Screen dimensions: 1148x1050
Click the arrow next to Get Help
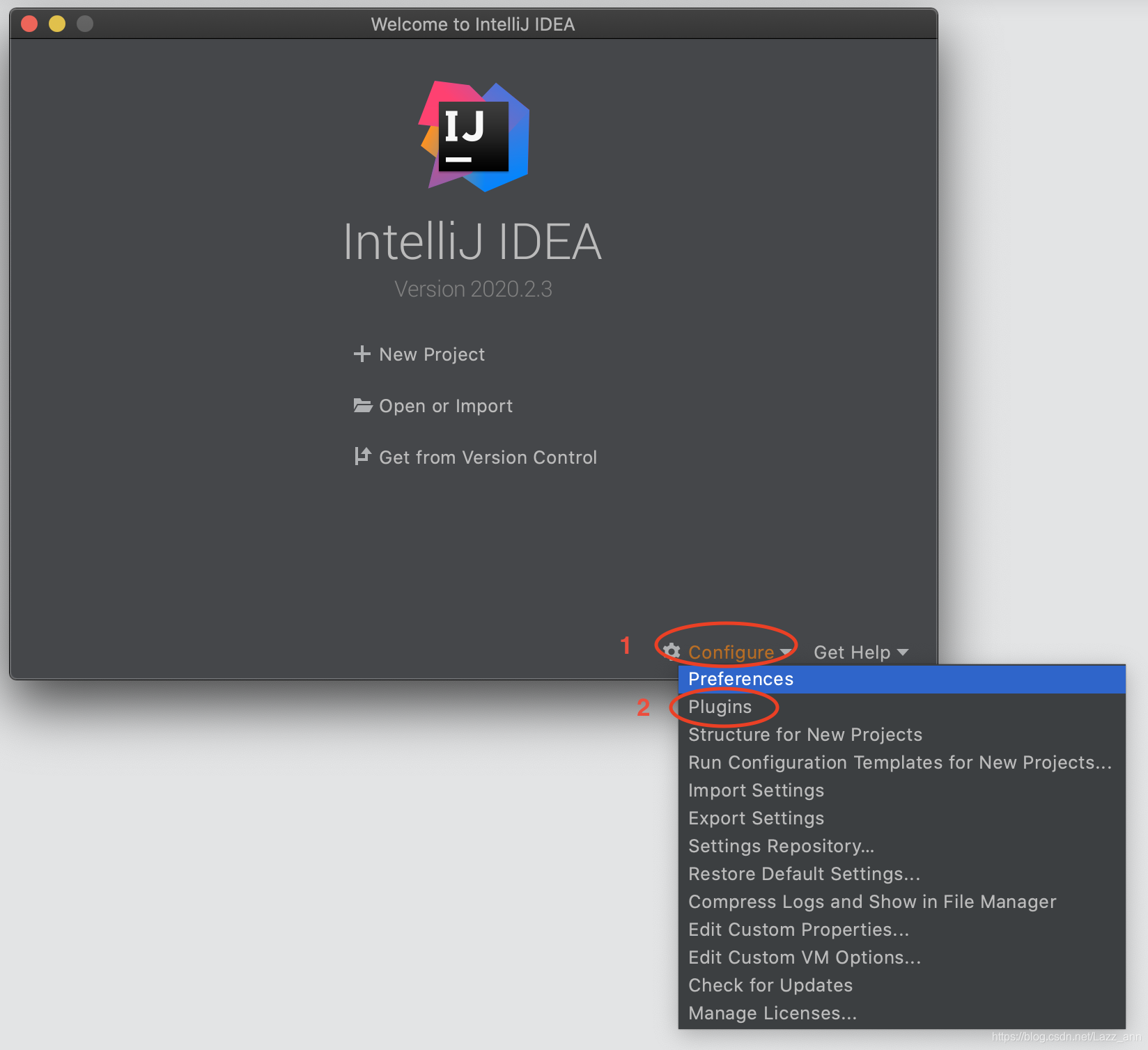pos(903,652)
